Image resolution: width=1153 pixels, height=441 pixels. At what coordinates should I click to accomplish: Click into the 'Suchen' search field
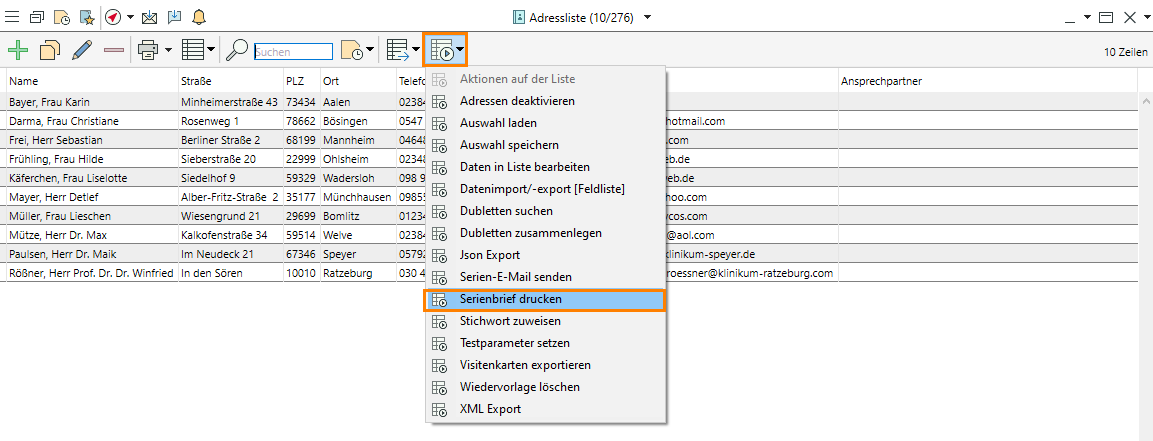[x=293, y=50]
